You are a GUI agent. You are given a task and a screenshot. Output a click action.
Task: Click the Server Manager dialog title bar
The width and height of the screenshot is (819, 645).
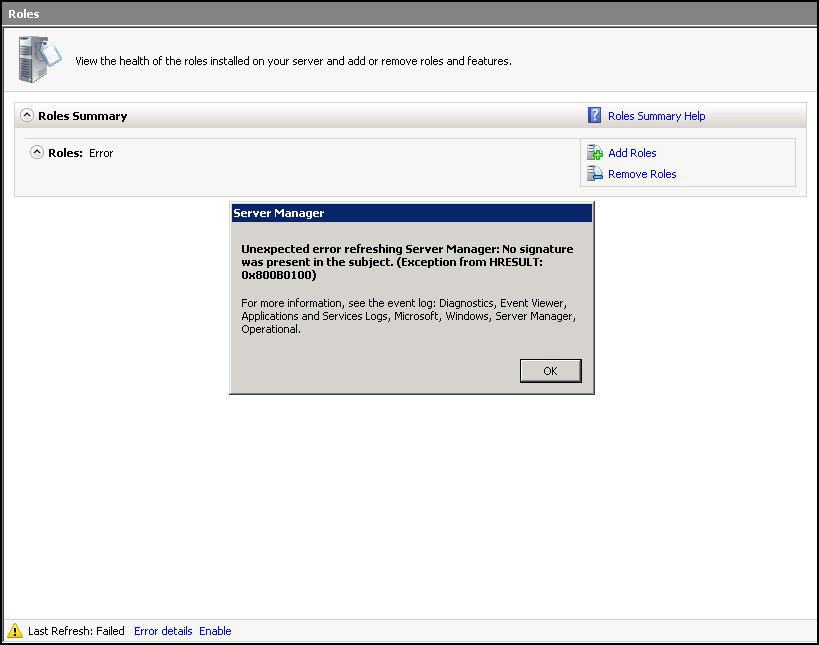click(x=412, y=213)
